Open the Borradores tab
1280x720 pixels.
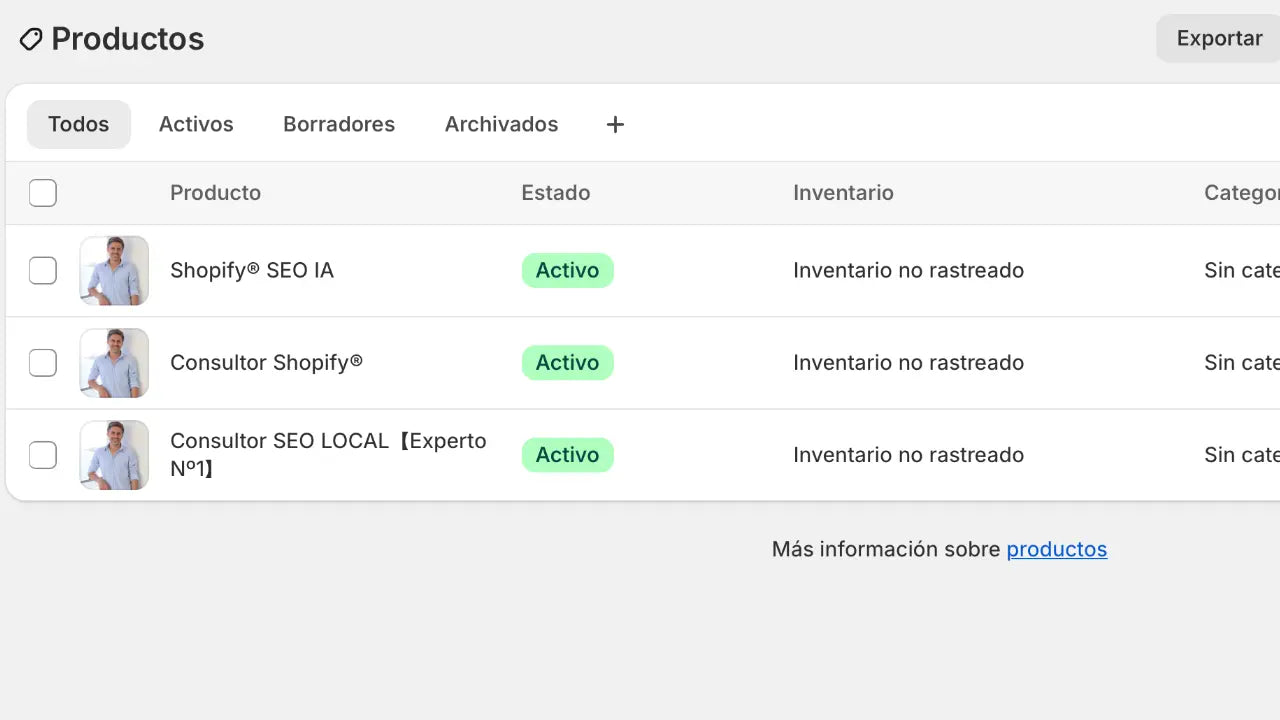click(339, 124)
